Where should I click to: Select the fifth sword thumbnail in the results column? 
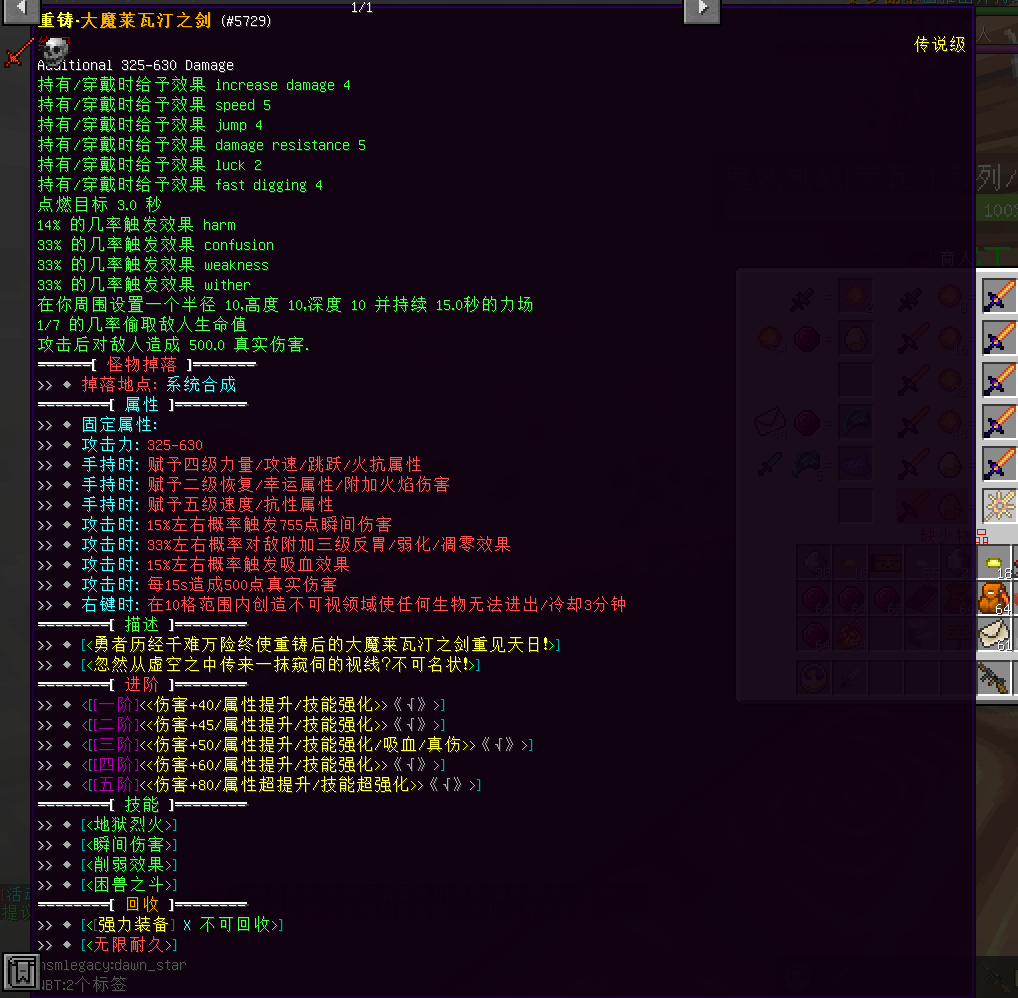999,463
